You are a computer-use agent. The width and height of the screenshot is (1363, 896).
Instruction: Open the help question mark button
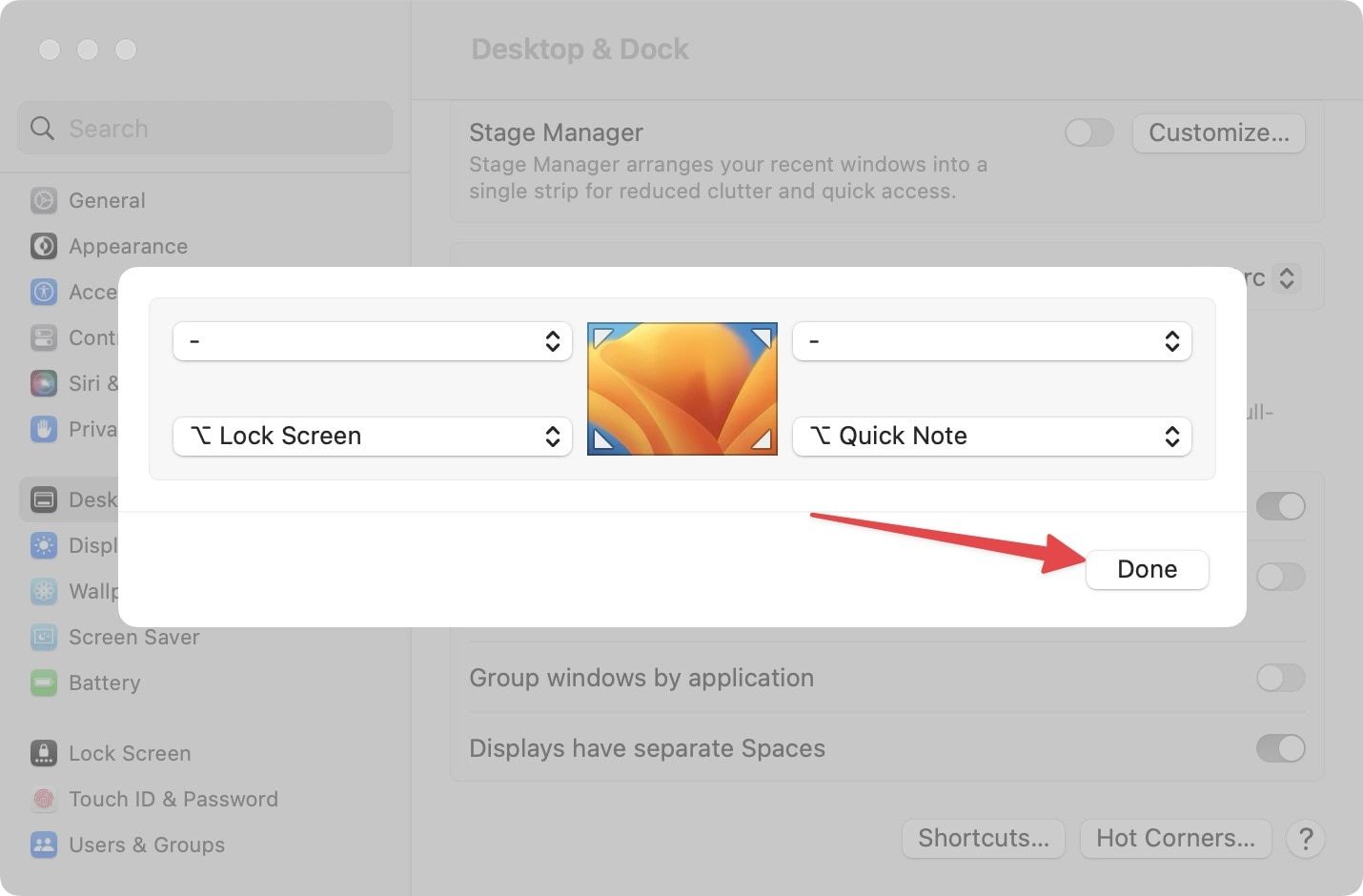(x=1306, y=839)
